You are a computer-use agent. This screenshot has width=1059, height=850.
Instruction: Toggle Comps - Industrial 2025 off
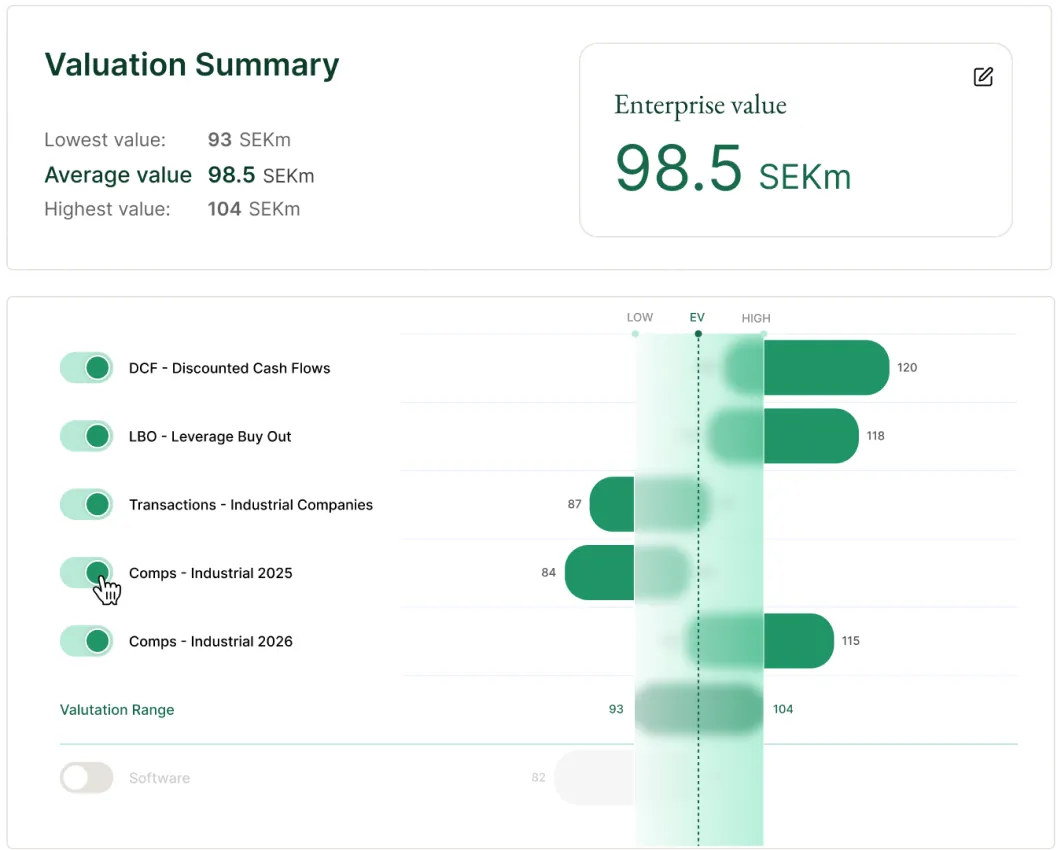(x=86, y=572)
